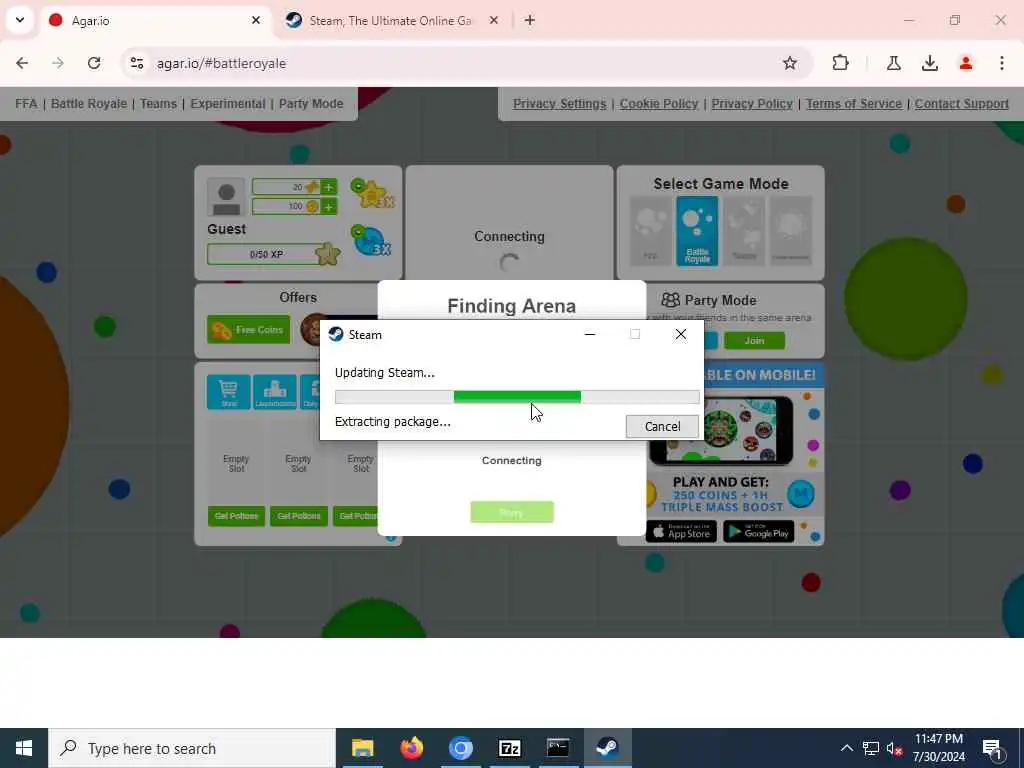Image resolution: width=1024 pixels, height=768 pixels.
Task: Select FFA in the top menu
Action: 26,104
